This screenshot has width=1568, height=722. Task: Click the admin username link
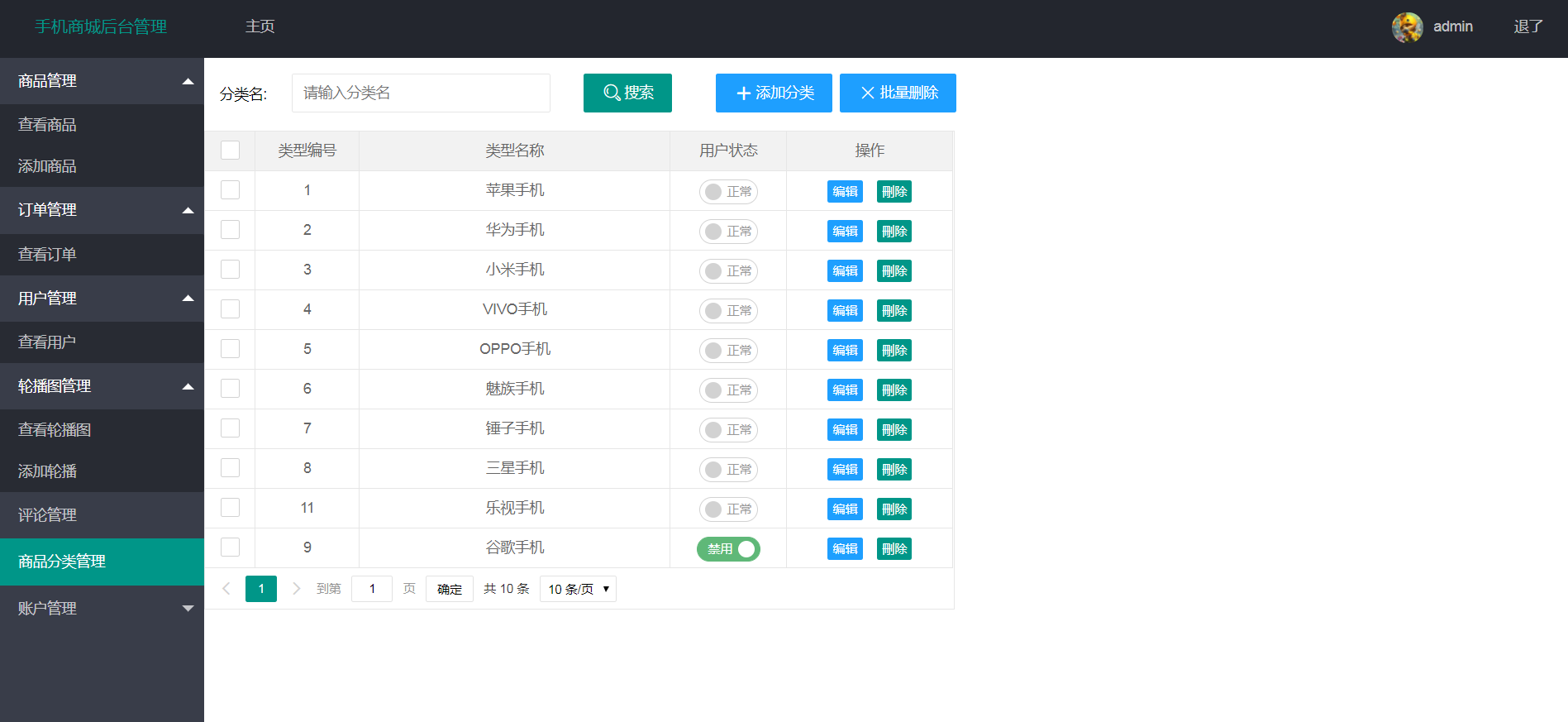pyautogui.click(x=1452, y=26)
